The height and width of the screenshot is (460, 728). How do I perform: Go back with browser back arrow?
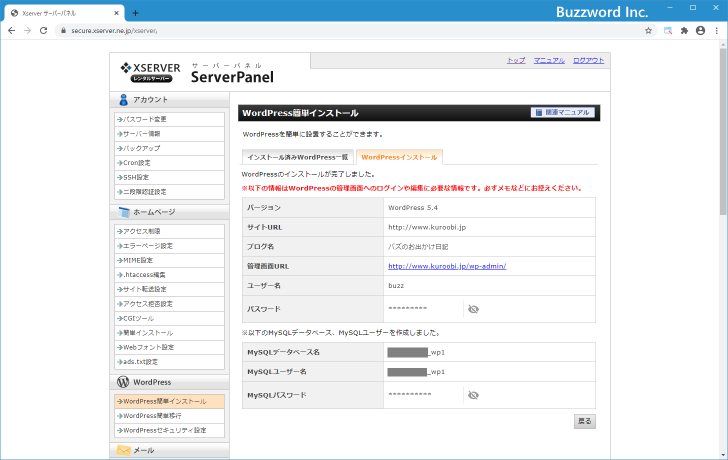12,31
